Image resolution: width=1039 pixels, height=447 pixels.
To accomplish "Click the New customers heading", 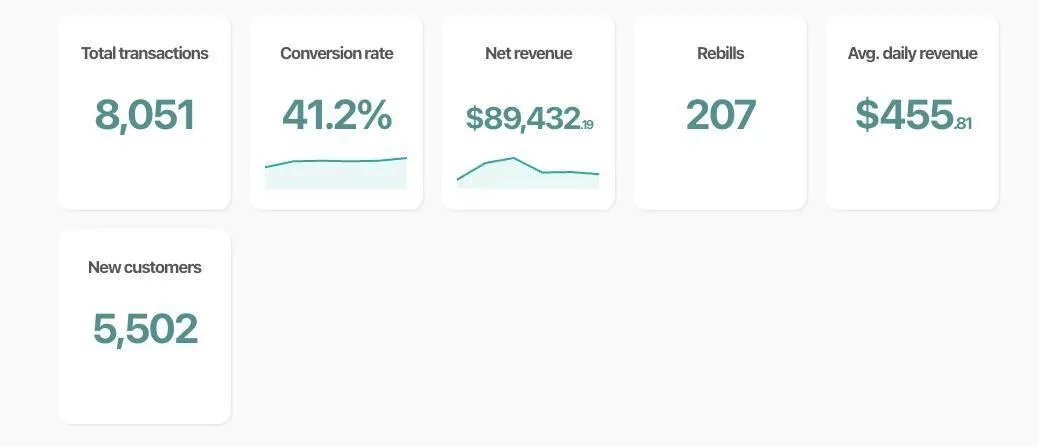I will [x=144, y=268].
